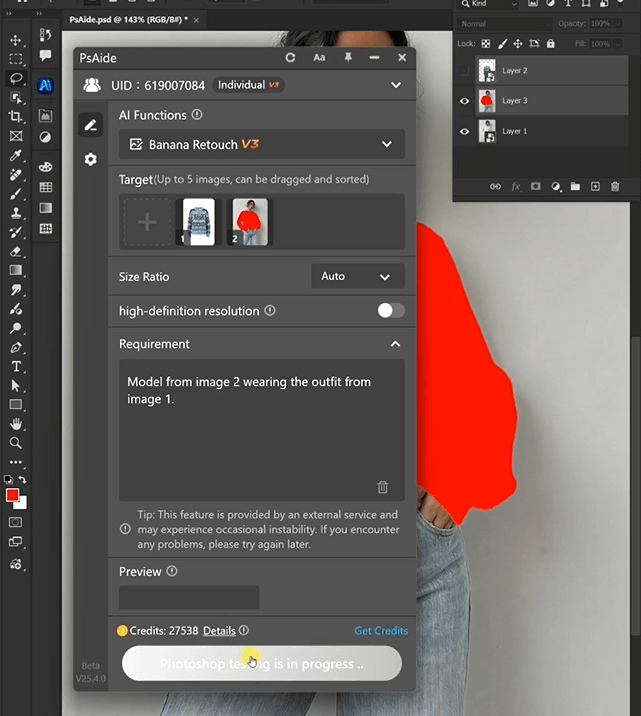This screenshot has width=641, height=716.
Task: Open the Kind filter dropdown
Action: click(x=489, y=4)
